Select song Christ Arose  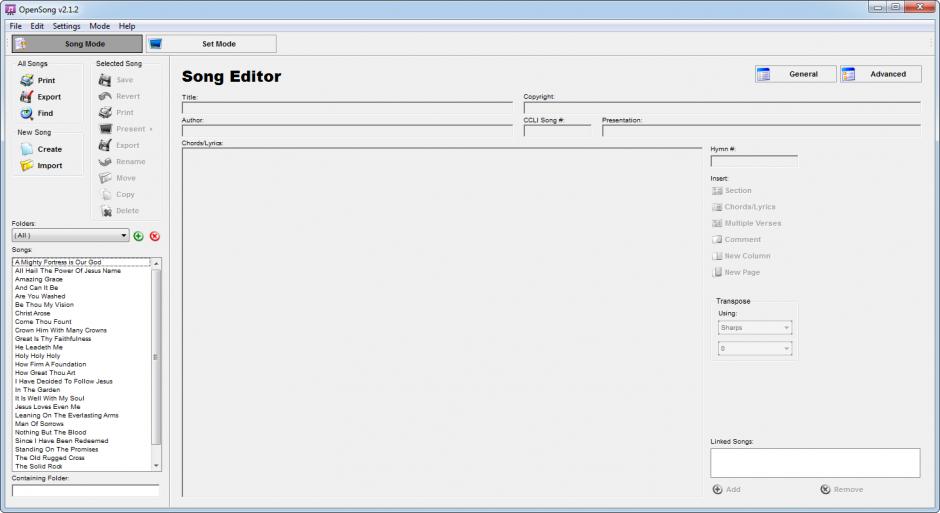[x=33, y=313]
